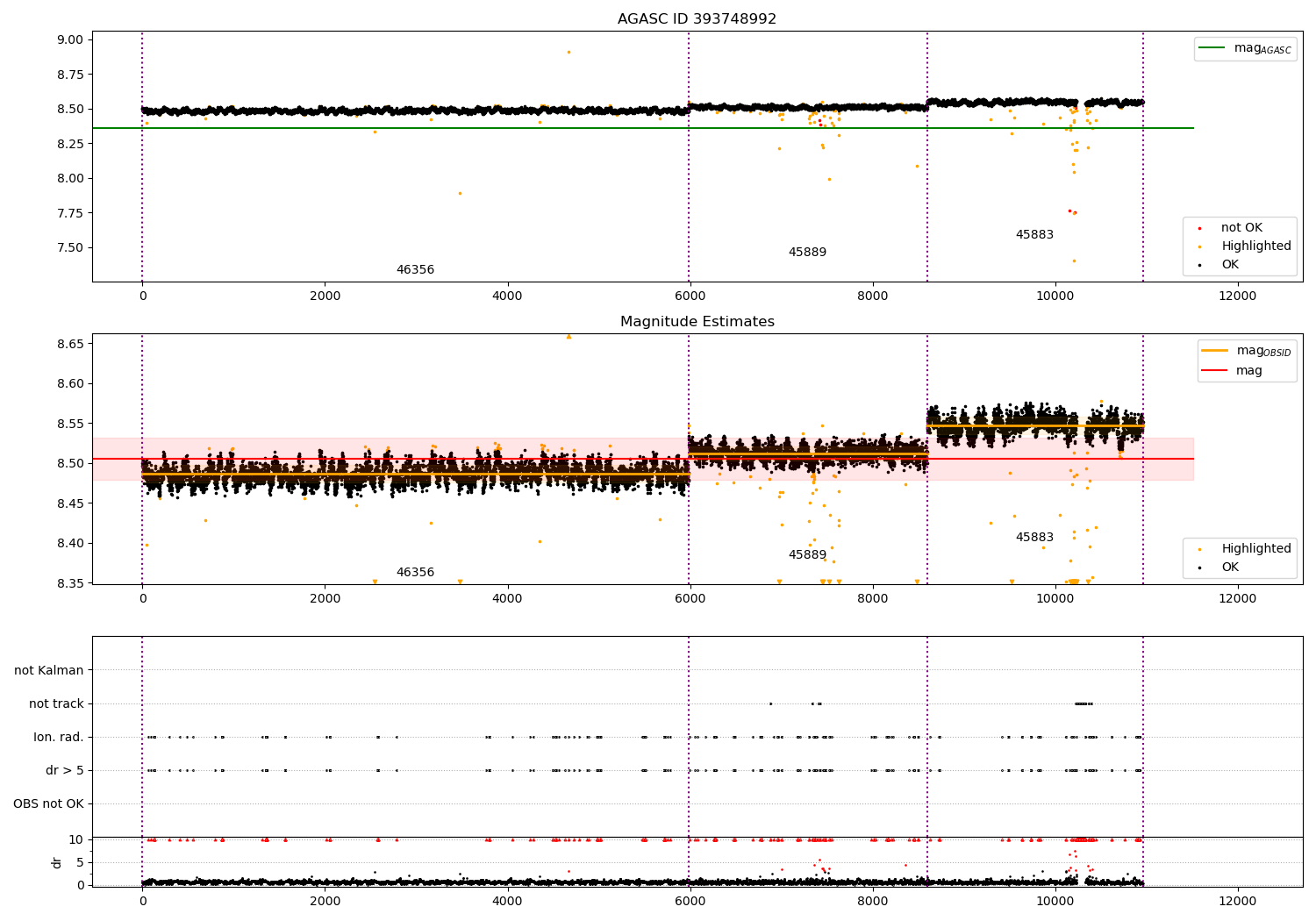Click the 46356 observation label in top plot
1316x921 pixels.
click(415, 270)
